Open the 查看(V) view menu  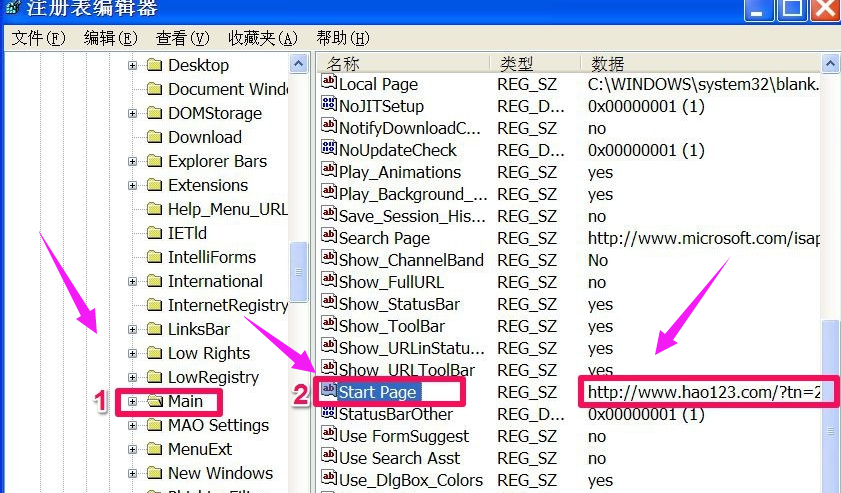[183, 38]
